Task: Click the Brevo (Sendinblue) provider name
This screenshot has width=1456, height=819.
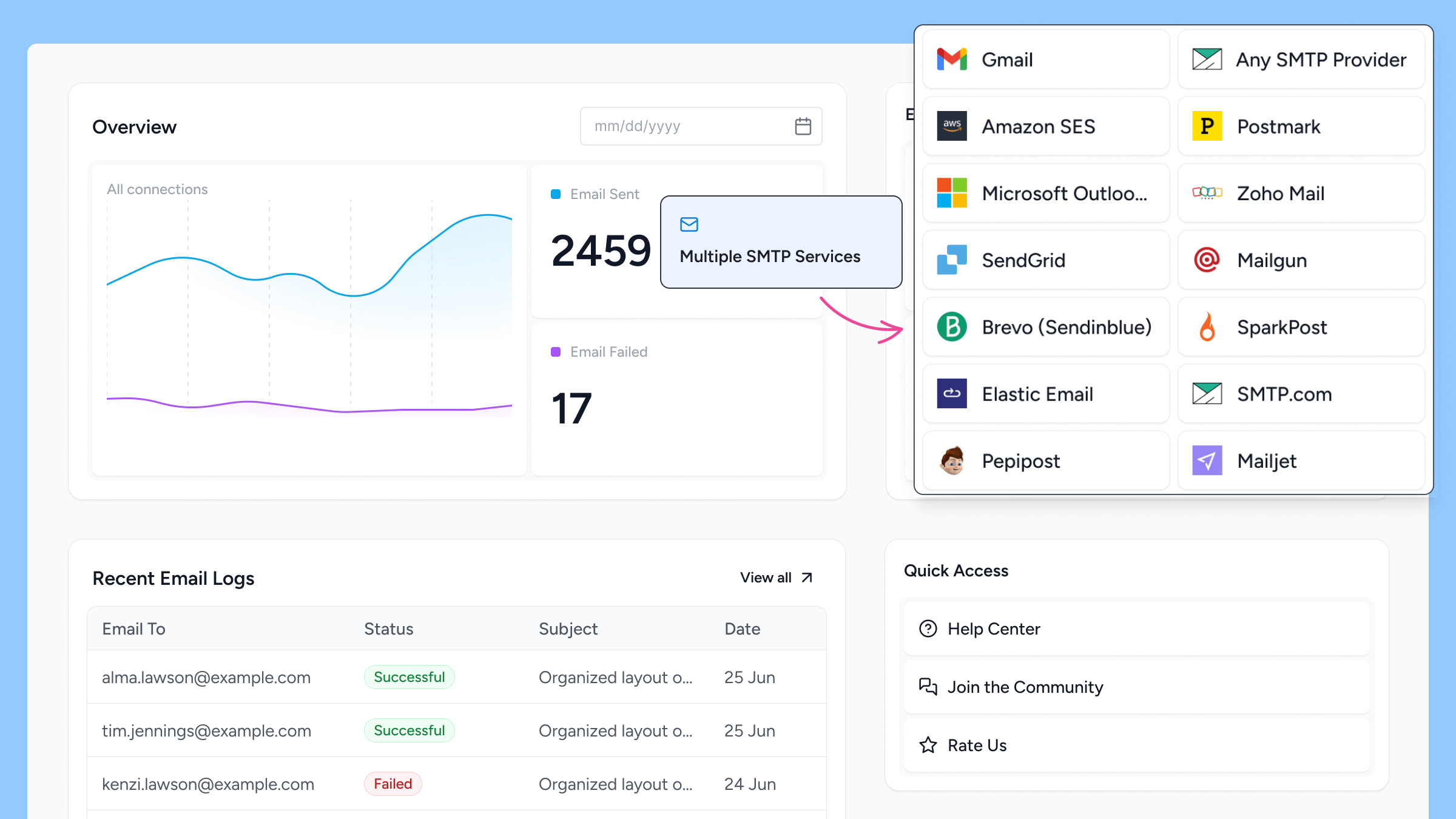Action: (1067, 327)
